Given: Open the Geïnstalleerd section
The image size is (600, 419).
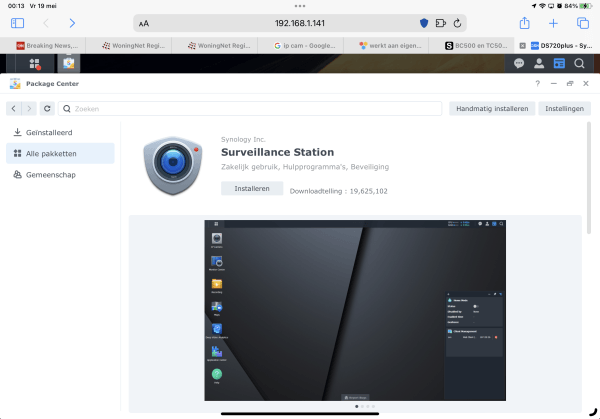Looking at the screenshot, I should click(x=60, y=132).
